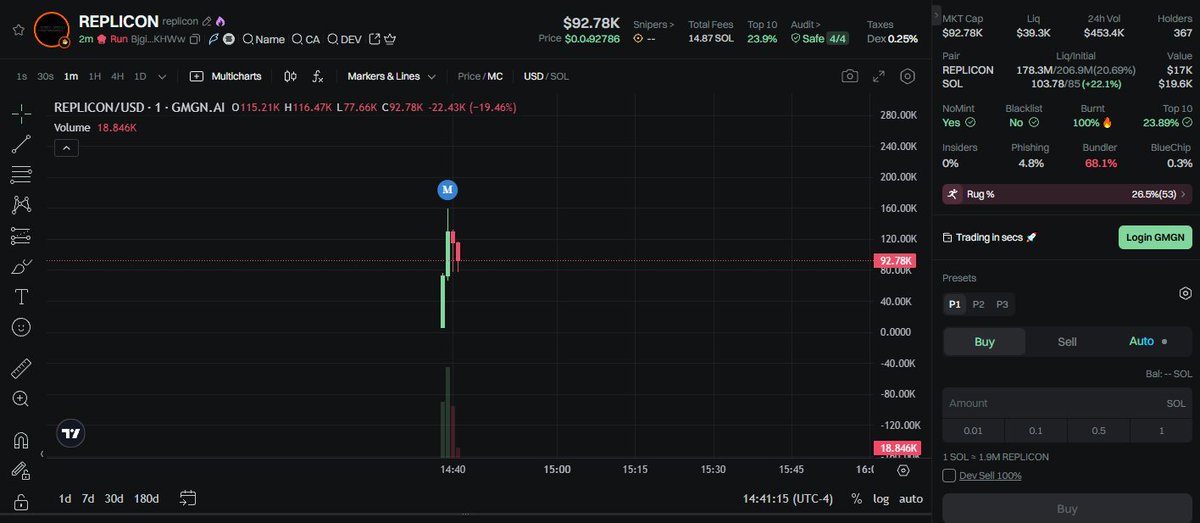
Task: Open the external share link icon
Action: tap(375, 39)
